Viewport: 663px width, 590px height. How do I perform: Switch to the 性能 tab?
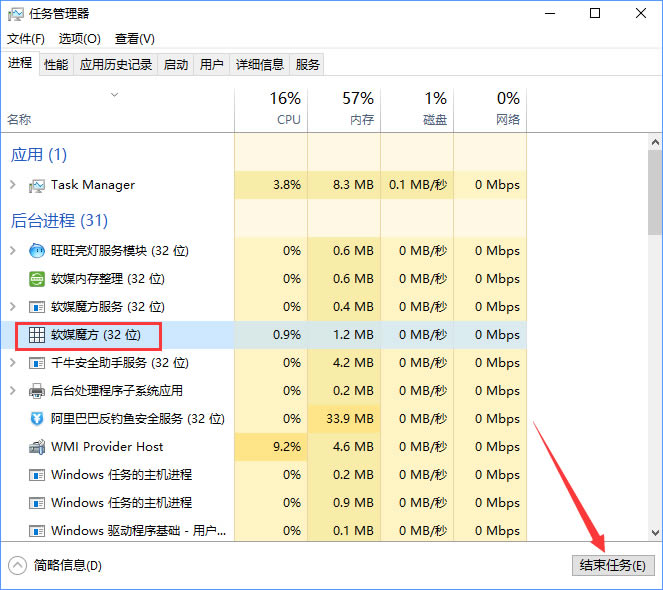tap(56, 65)
